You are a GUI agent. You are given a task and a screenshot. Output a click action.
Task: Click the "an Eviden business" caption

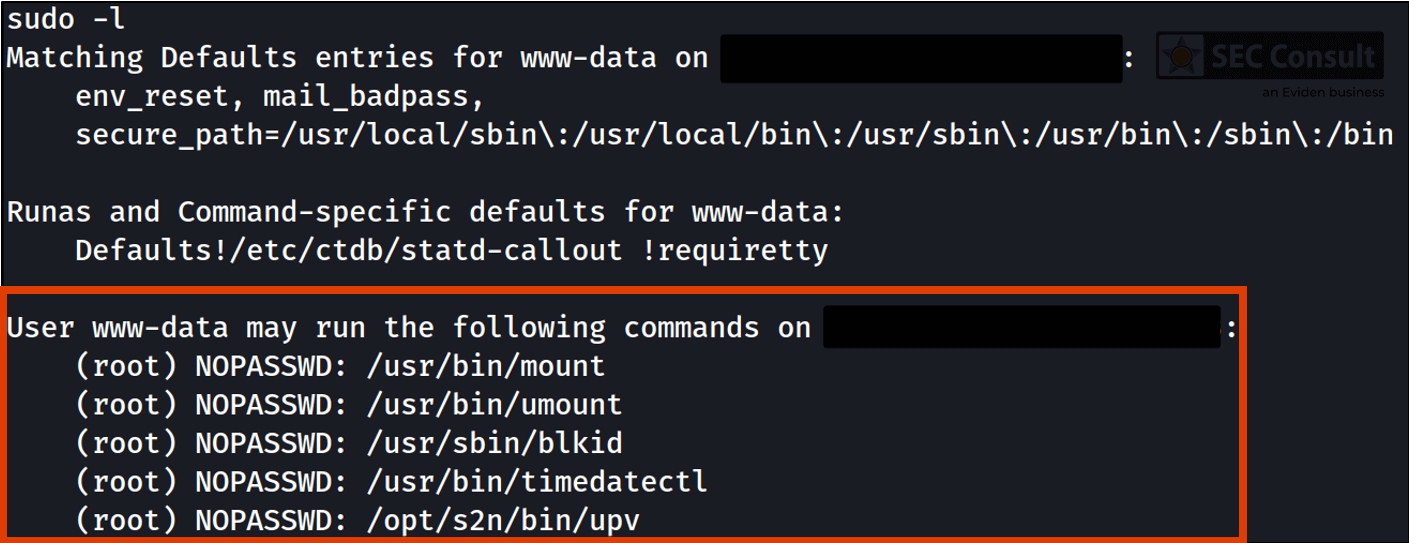tap(1322, 92)
